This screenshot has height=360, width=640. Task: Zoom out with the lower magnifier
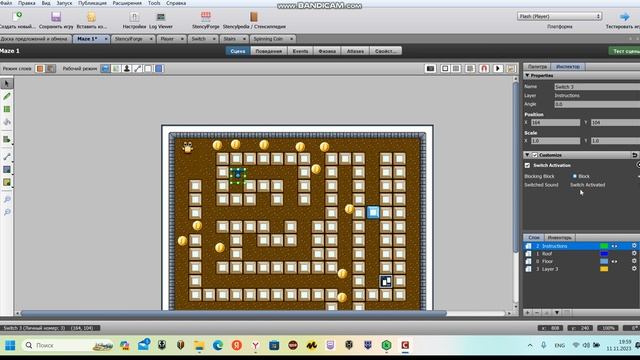(x=7, y=212)
